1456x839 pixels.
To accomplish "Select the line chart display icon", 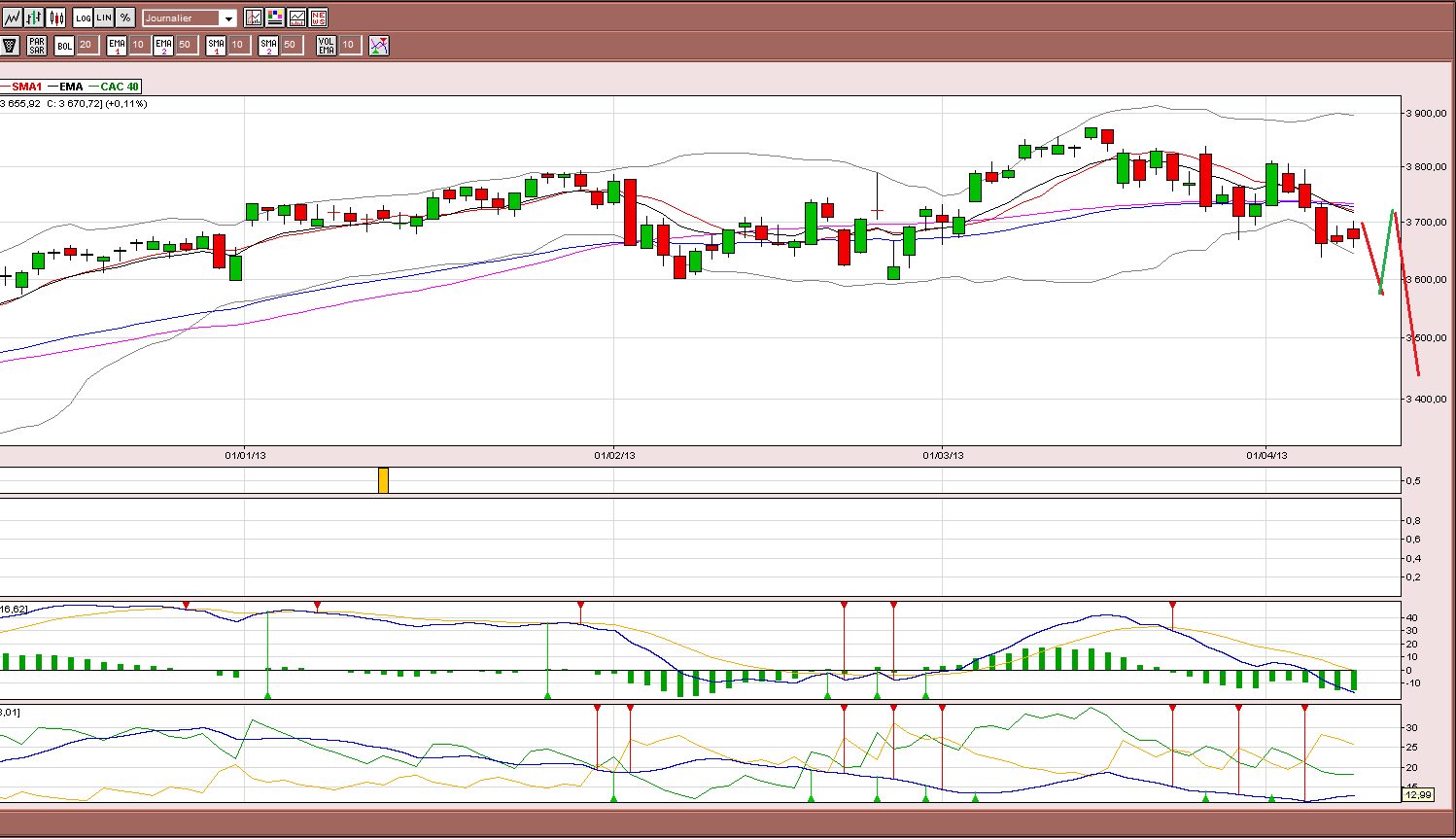I will coord(13,17).
